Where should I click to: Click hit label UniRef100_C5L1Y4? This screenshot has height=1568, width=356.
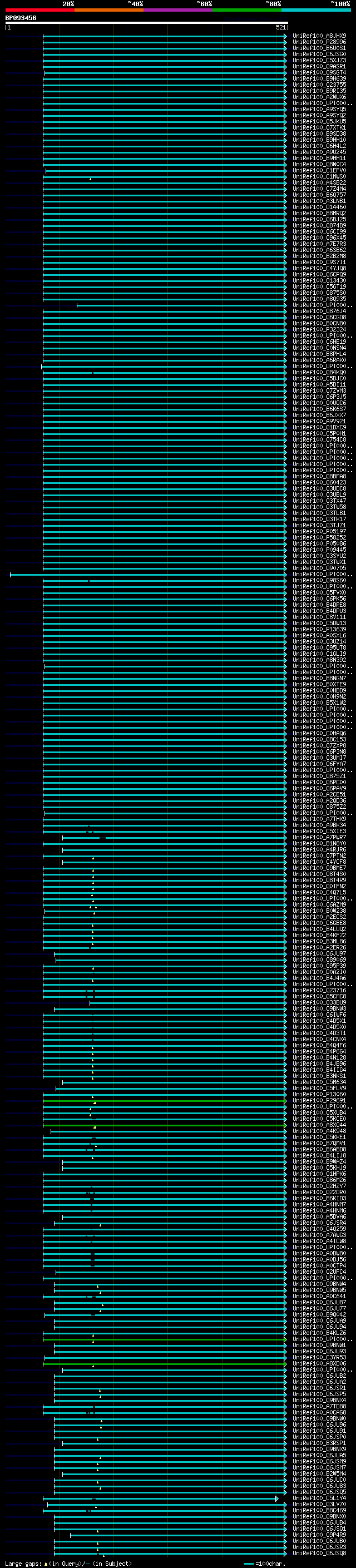tap(319, 1498)
